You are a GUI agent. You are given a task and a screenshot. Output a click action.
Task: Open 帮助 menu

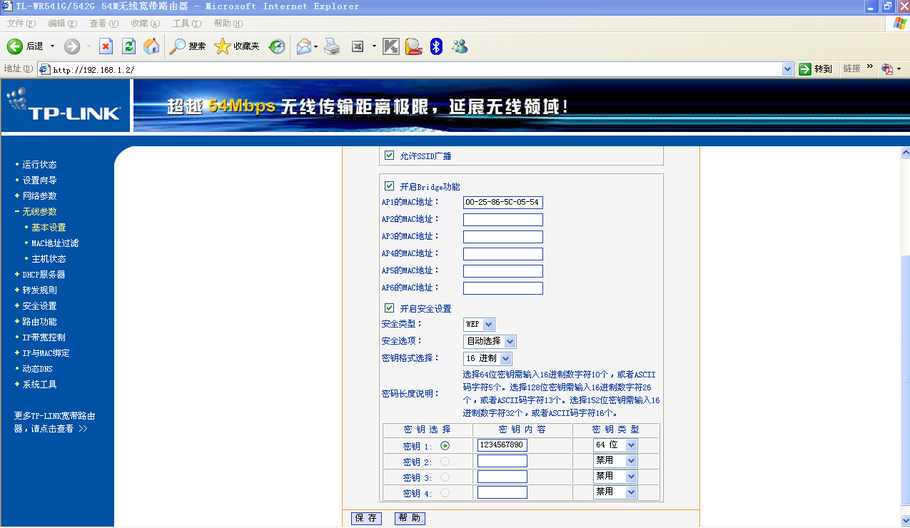[x=228, y=23]
